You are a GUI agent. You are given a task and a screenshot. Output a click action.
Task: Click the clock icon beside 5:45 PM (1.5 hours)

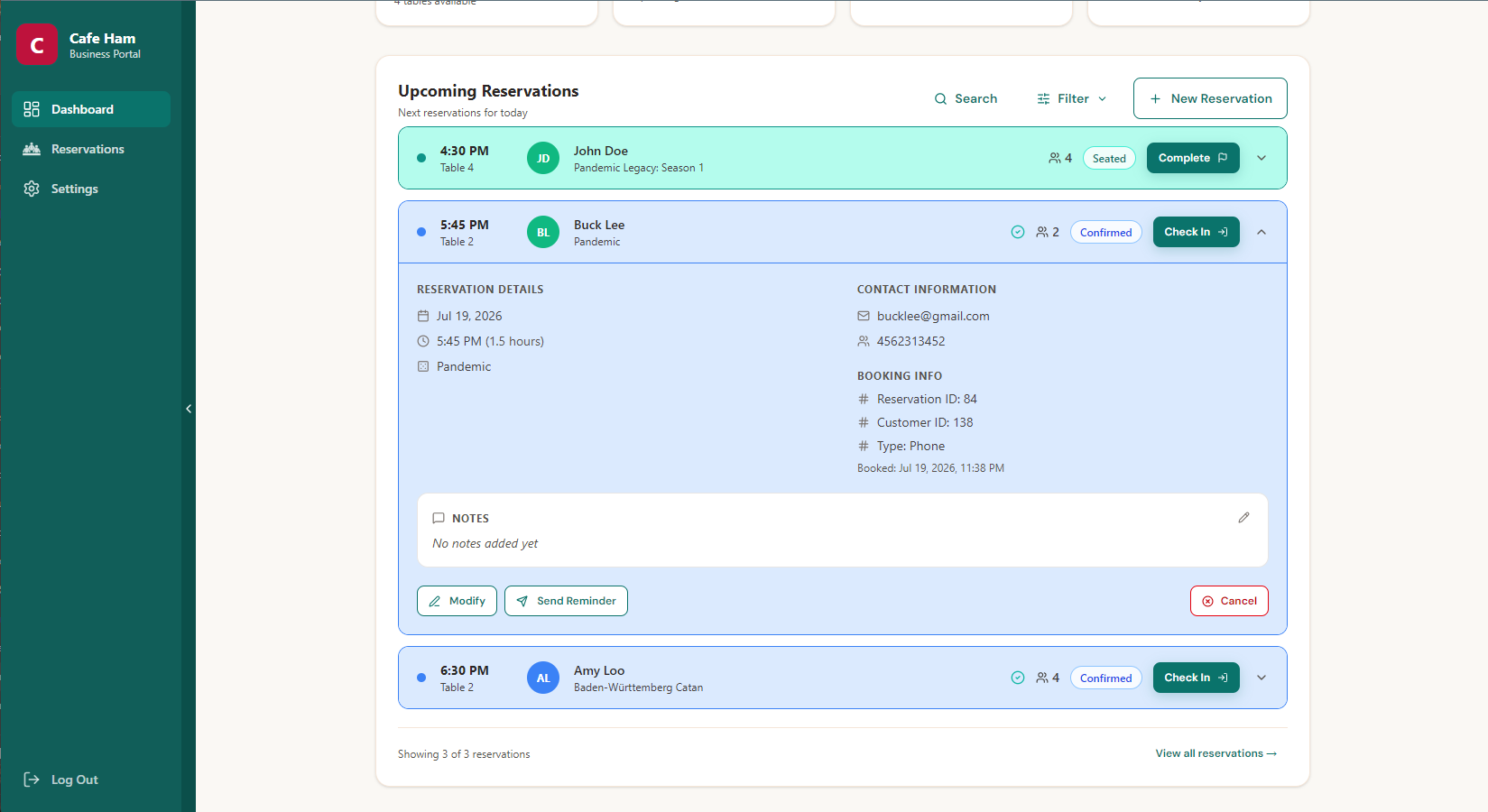pos(423,341)
